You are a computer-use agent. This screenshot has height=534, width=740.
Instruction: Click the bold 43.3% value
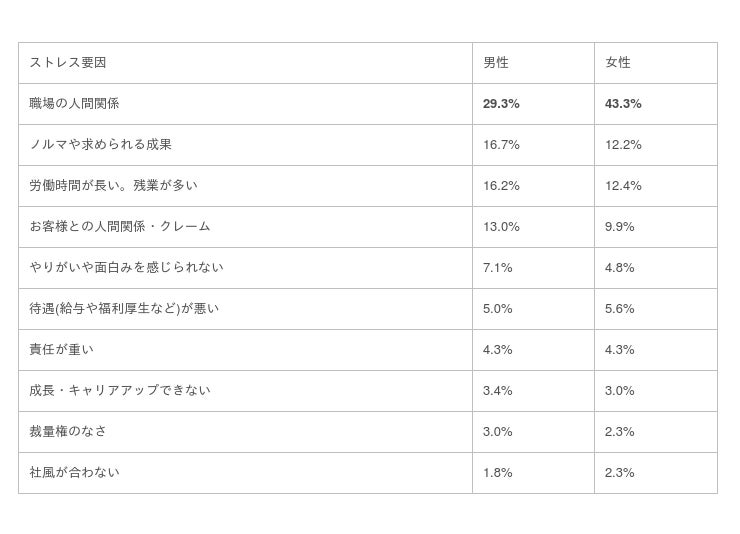tap(623, 104)
